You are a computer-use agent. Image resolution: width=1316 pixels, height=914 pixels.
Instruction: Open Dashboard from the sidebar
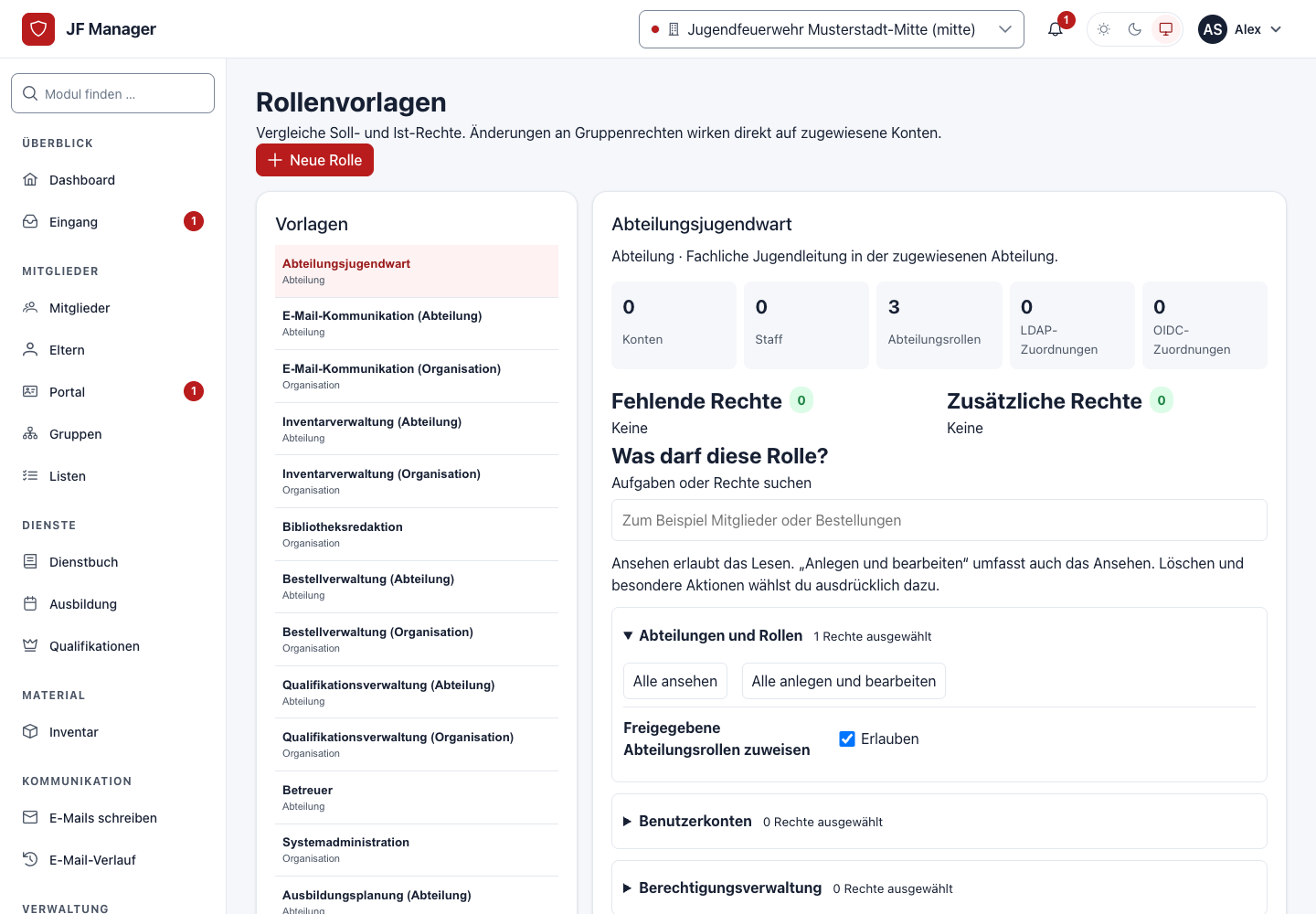point(113,180)
